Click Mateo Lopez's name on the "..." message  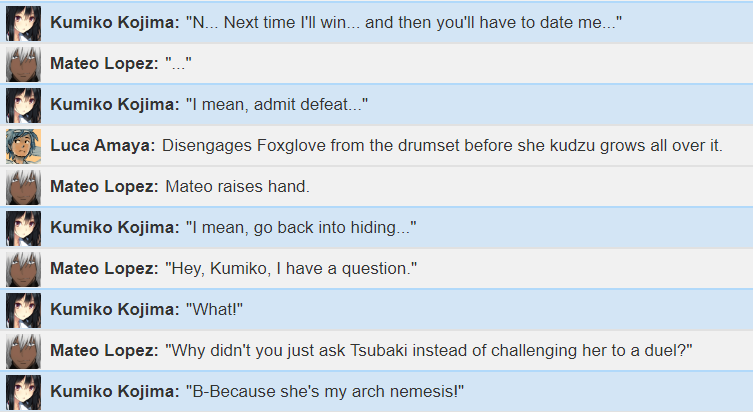coord(104,63)
